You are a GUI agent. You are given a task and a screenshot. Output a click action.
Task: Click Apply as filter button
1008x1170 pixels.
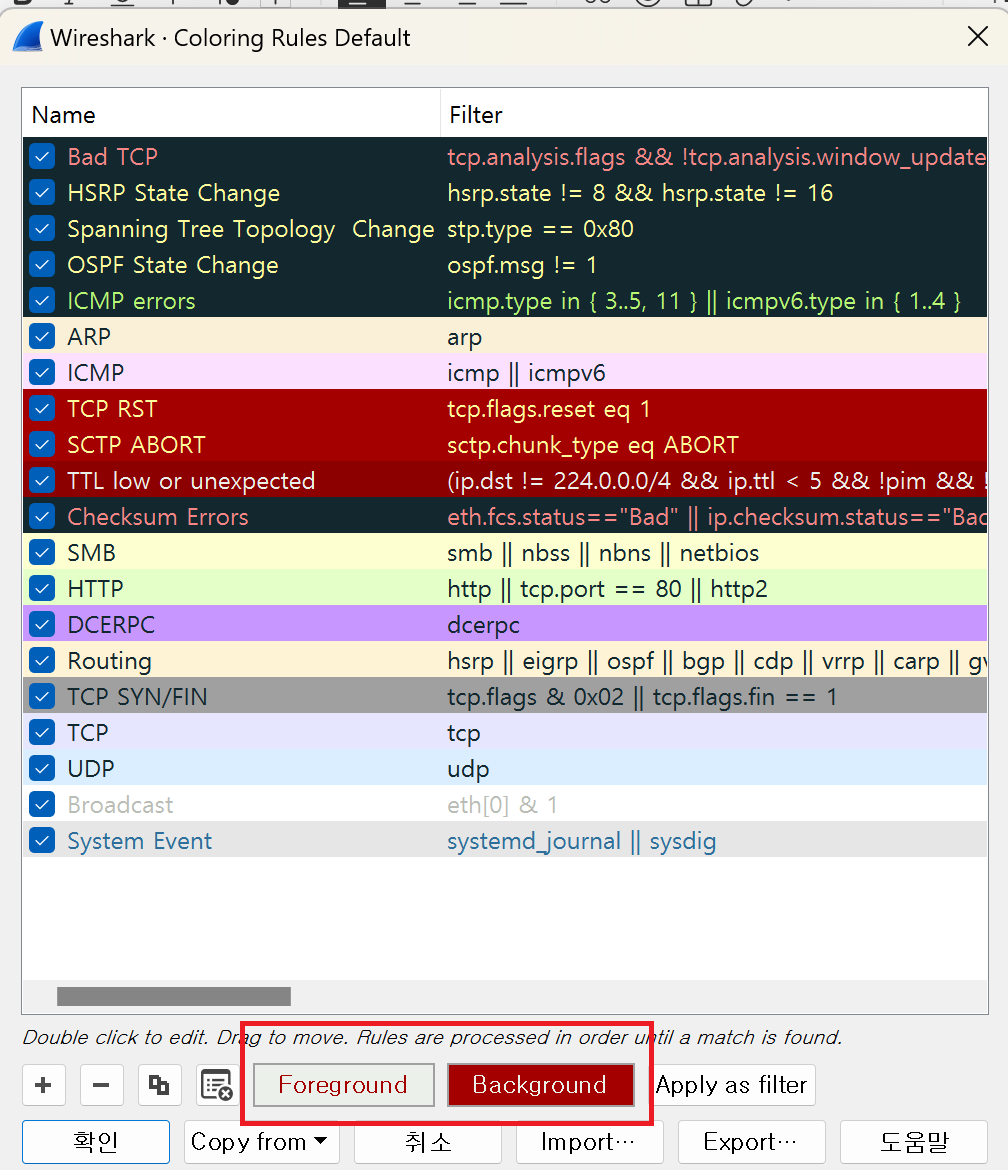732,1085
